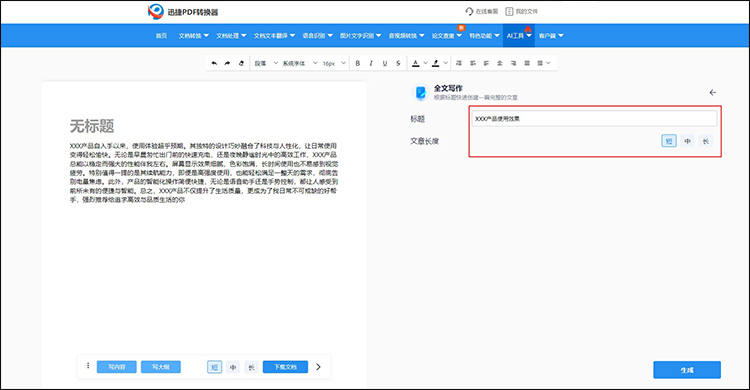The height and width of the screenshot is (390, 750).
Task: Open the 段落 paragraph style dropdown
Action: [x=266, y=63]
